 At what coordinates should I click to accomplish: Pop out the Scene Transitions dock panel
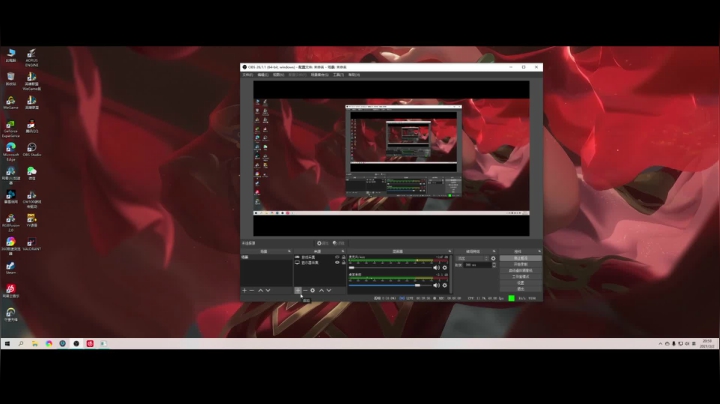pos(494,252)
